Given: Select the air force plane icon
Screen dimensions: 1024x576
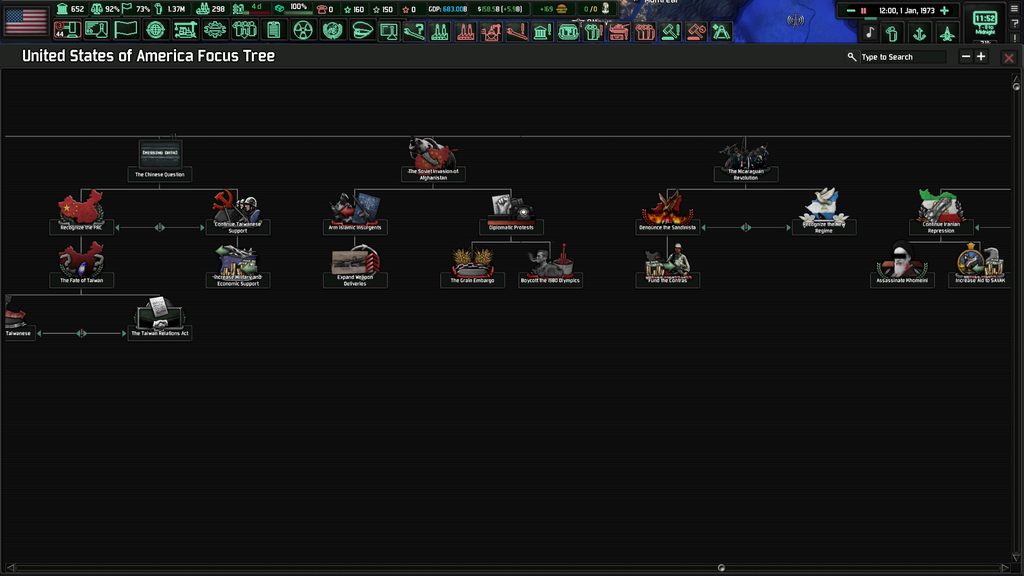Looking at the screenshot, I should click(x=947, y=33).
